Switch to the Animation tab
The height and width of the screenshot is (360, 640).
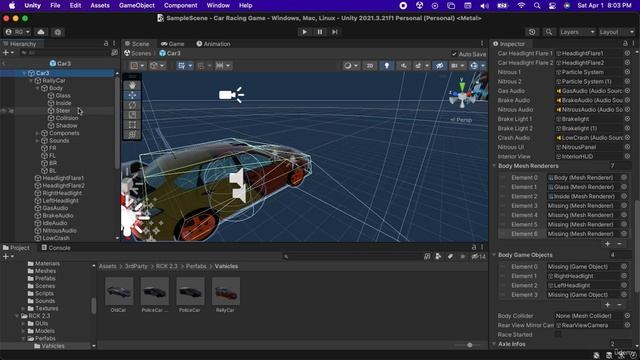pos(213,44)
